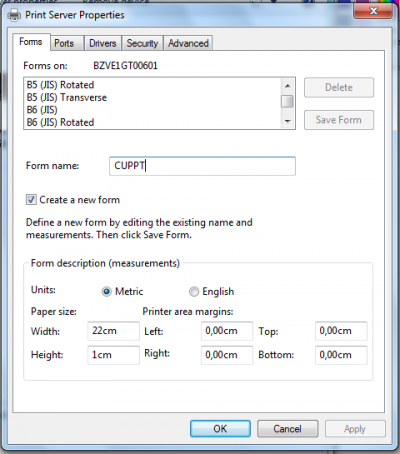Uncheck Create a new form checkbox
Screen dimensions: 400x454
(31, 200)
